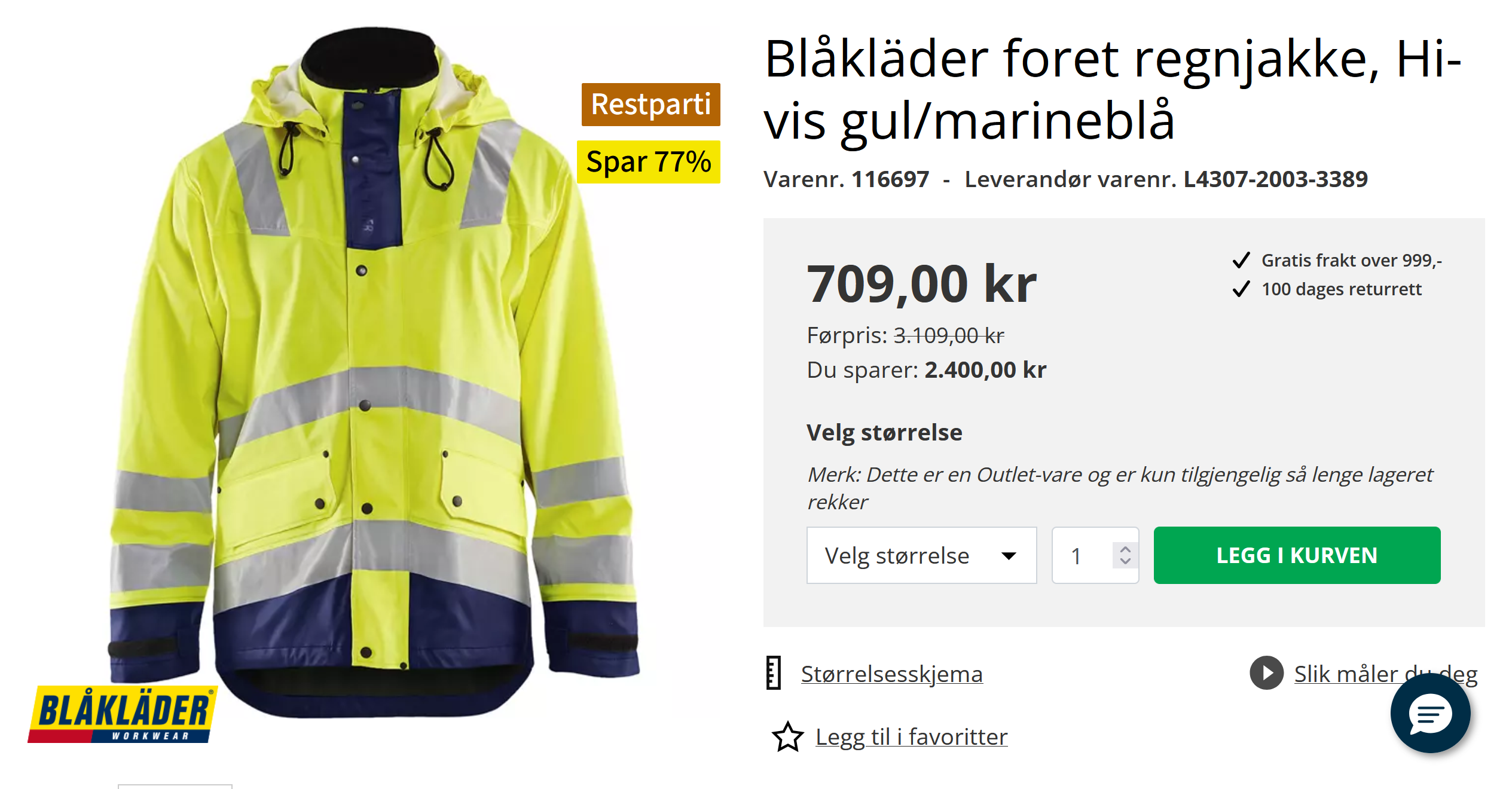This screenshot has width=1512, height=789.
Task: Click the 'Restparti' badge
Action: (650, 105)
